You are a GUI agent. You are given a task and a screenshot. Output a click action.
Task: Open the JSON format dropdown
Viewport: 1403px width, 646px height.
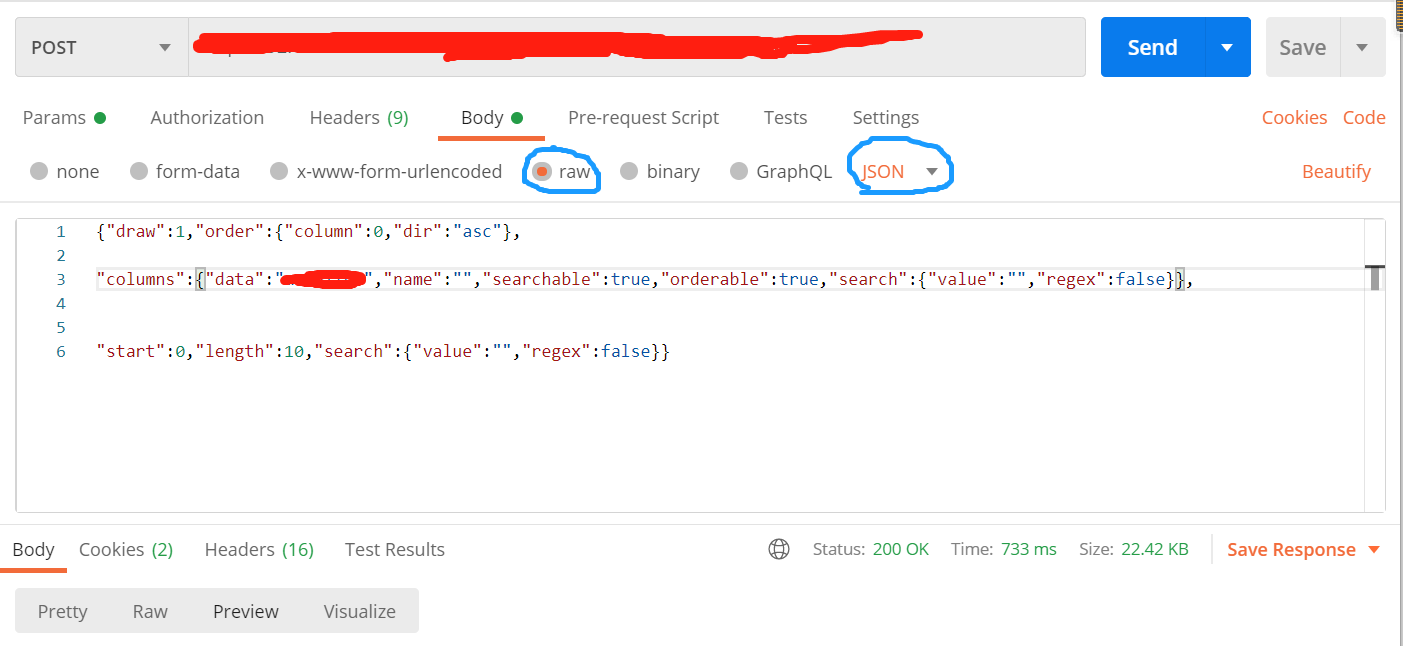point(900,172)
